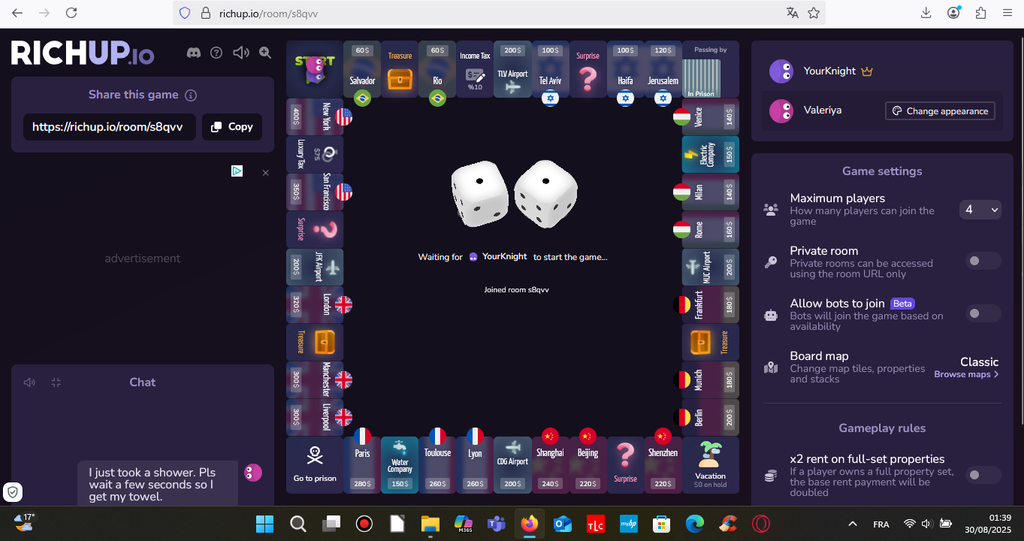Copy the room share link

[231, 127]
